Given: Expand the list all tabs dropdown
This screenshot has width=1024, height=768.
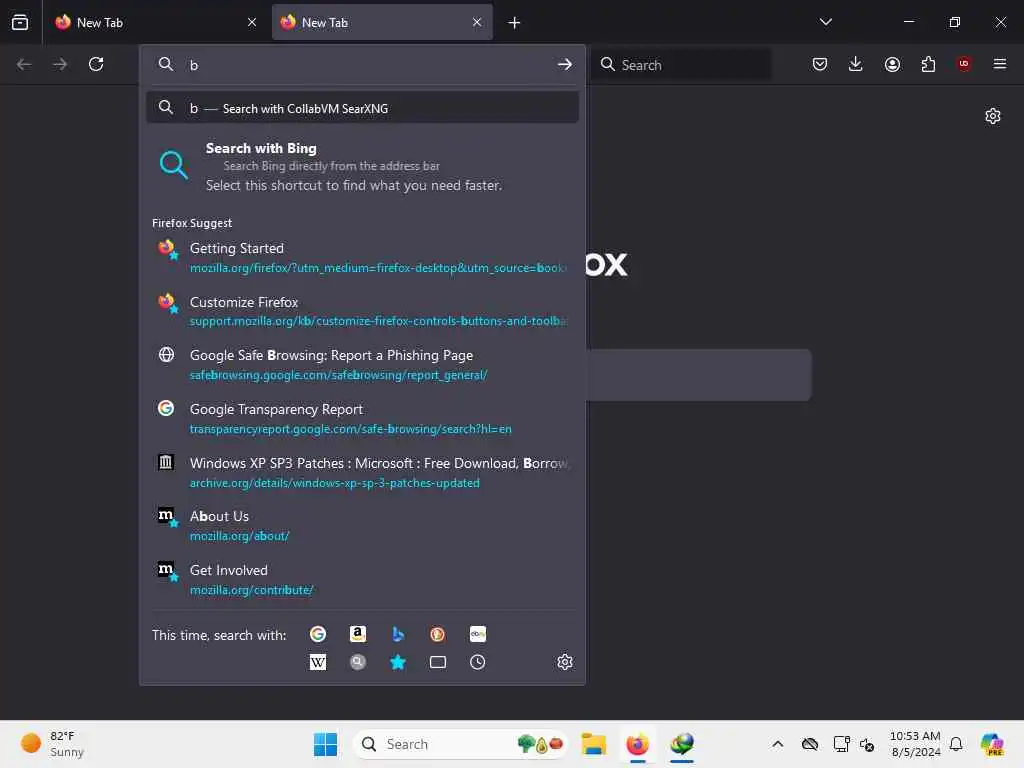Looking at the screenshot, I should [x=826, y=22].
